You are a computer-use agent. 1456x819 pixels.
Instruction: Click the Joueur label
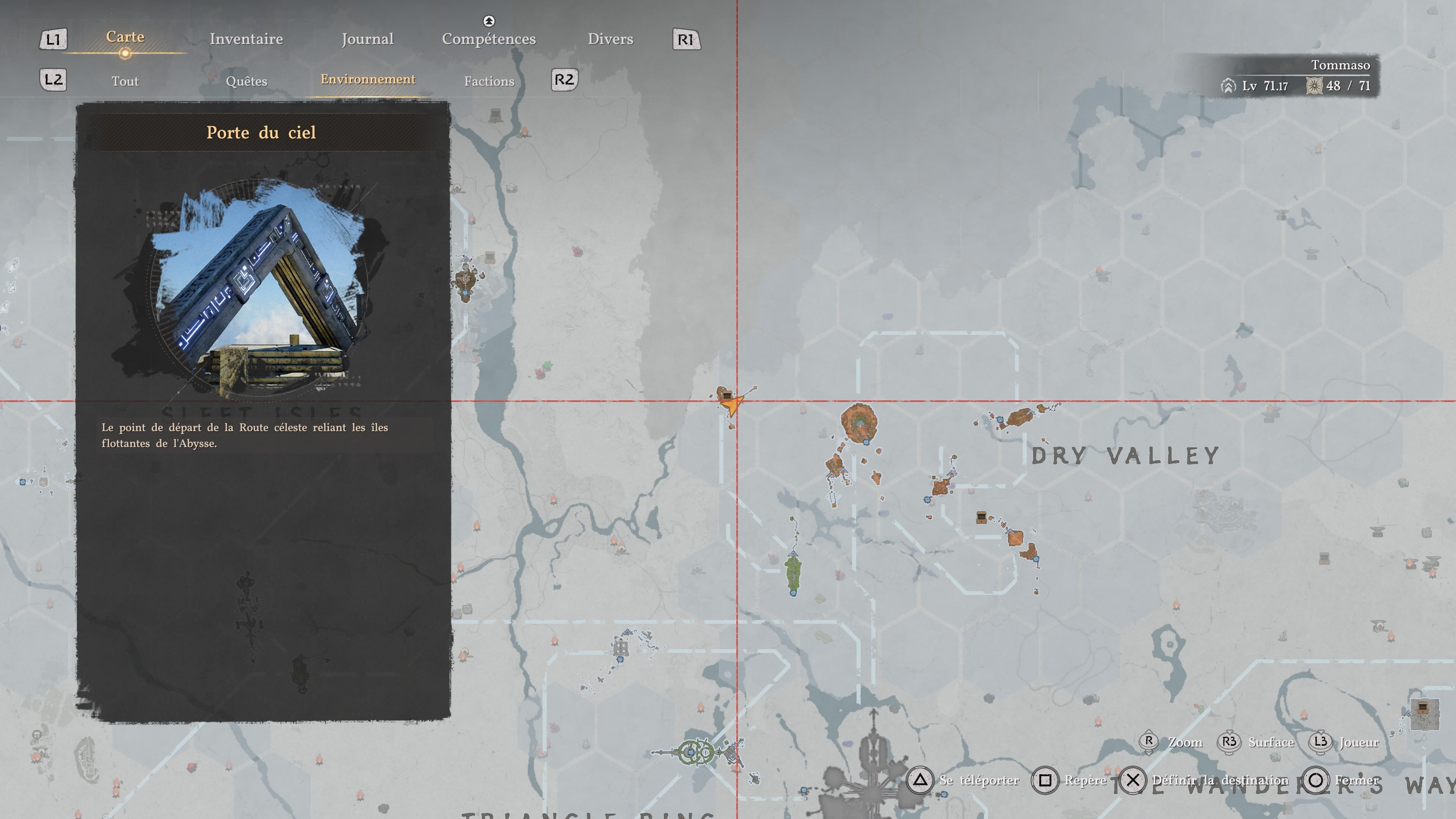coord(1359,742)
